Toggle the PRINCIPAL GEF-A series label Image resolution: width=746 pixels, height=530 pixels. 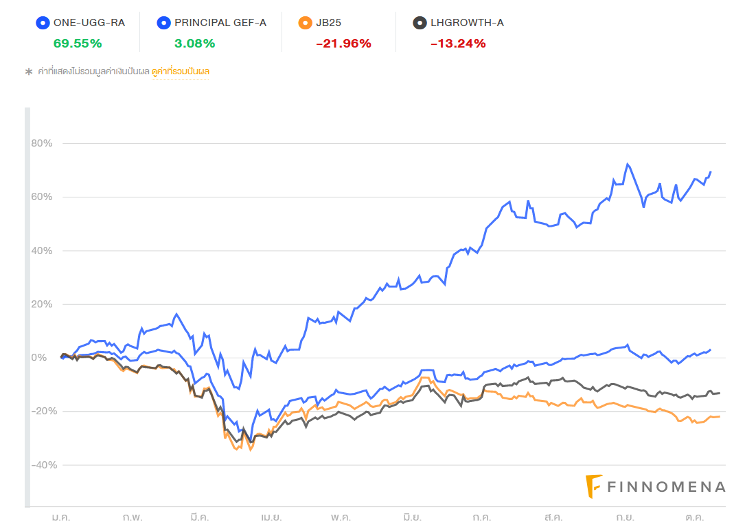tap(220, 22)
